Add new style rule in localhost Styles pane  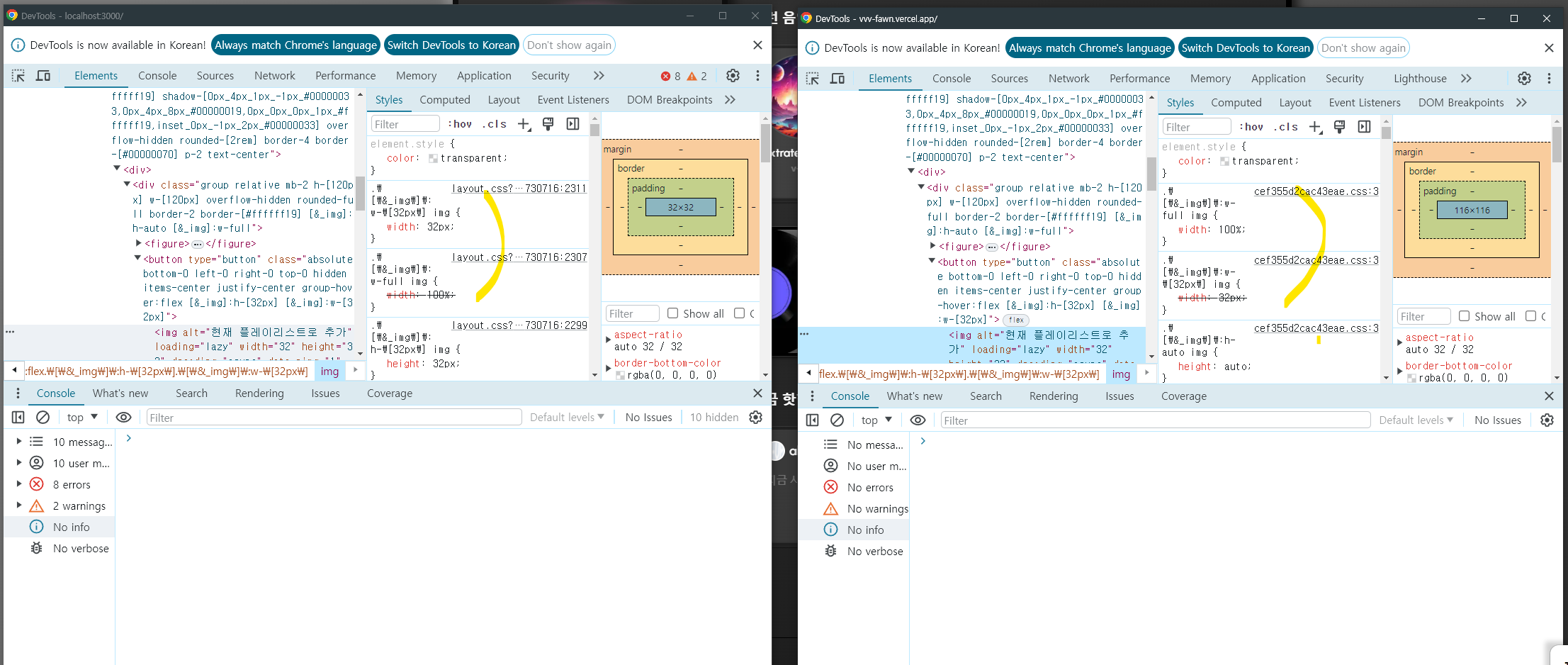tap(524, 124)
